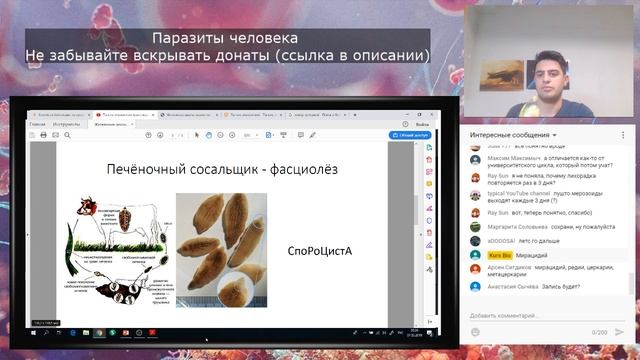This screenshot has width=640, height=360.
Task: Switch to the first browser tab
Action: [x=61, y=115]
